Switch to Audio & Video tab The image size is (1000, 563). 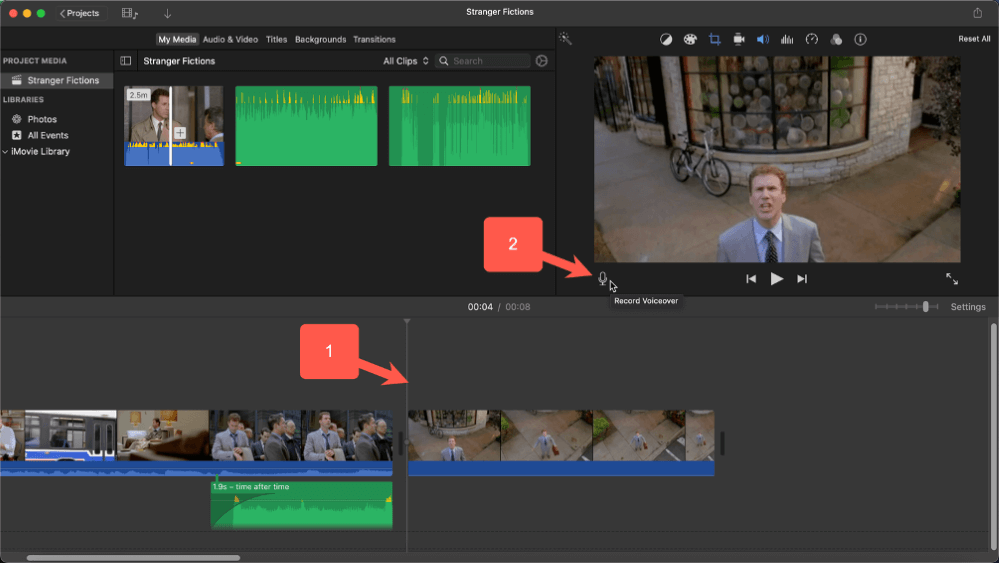(x=230, y=40)
